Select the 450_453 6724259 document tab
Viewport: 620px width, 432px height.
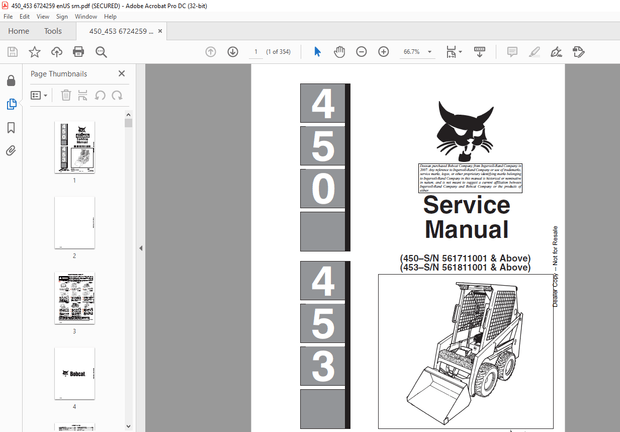[x=121, y=31]
